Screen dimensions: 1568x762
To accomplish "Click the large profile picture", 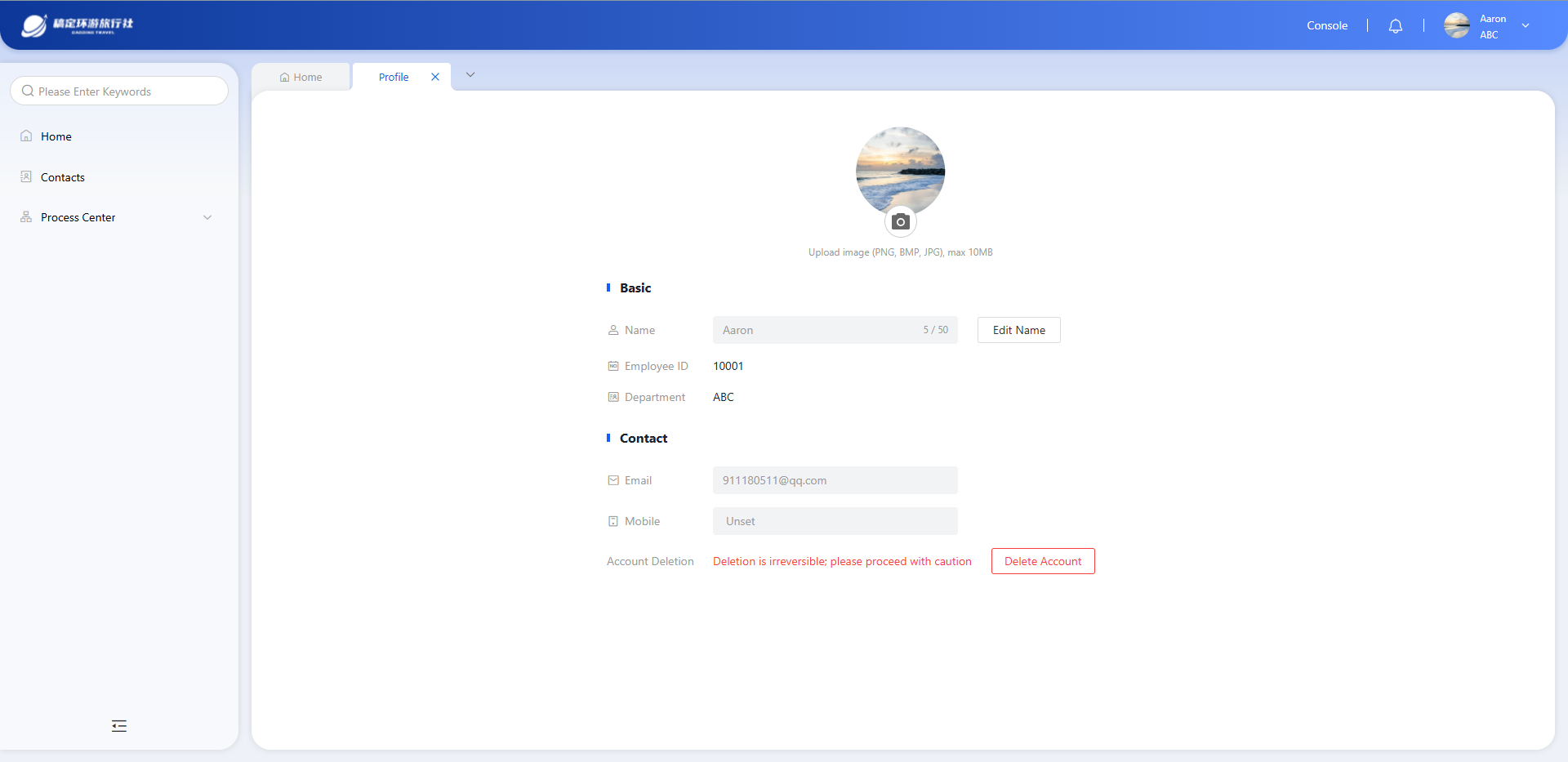I will pos(900,170).
